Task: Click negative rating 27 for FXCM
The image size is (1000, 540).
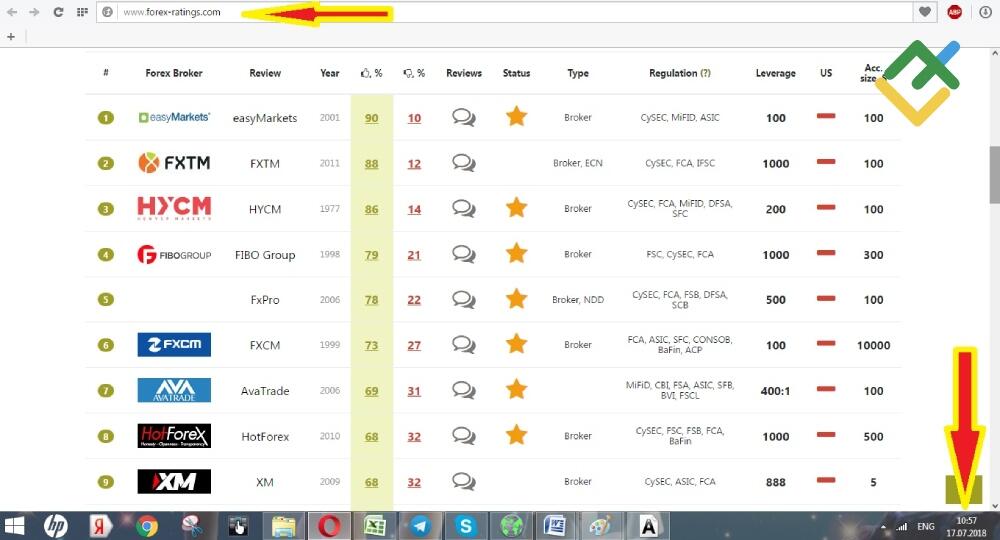Action: 414,346
